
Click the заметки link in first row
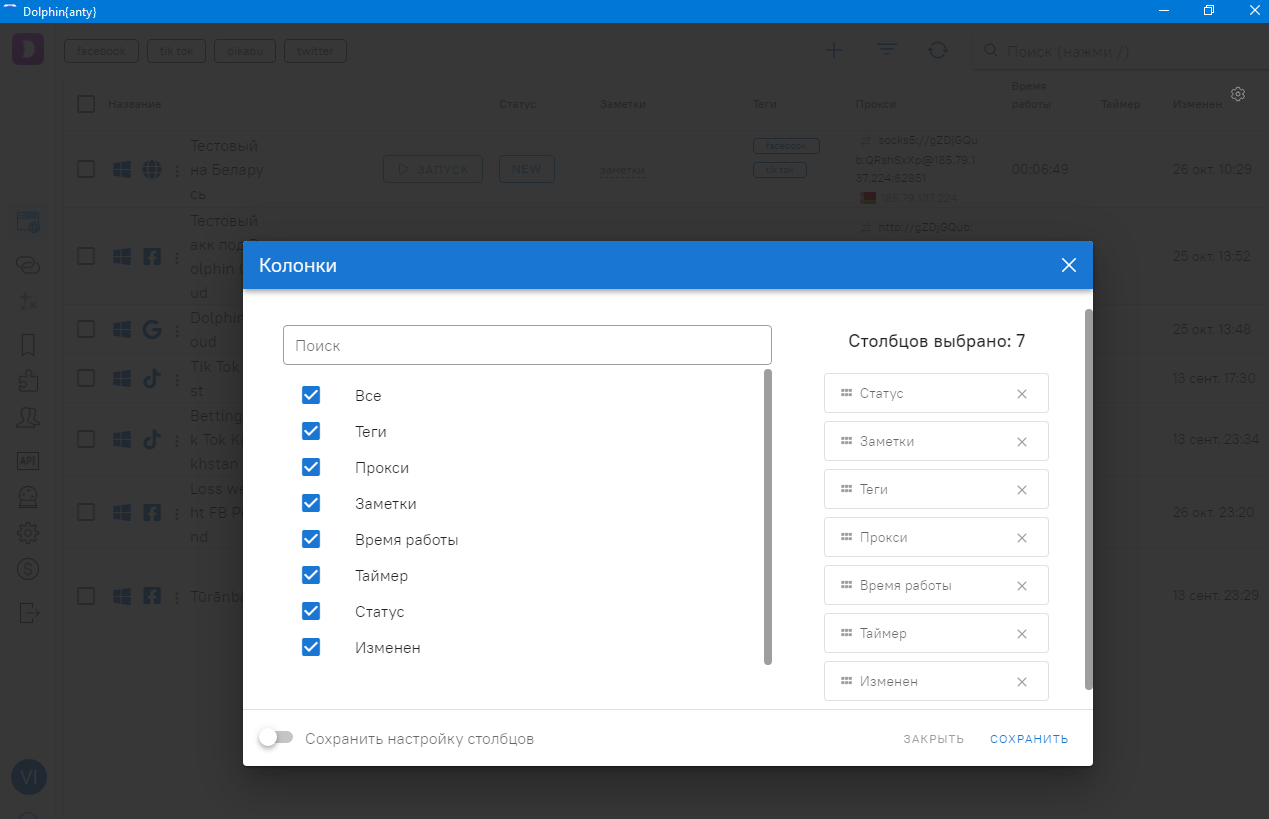point(623,170)
